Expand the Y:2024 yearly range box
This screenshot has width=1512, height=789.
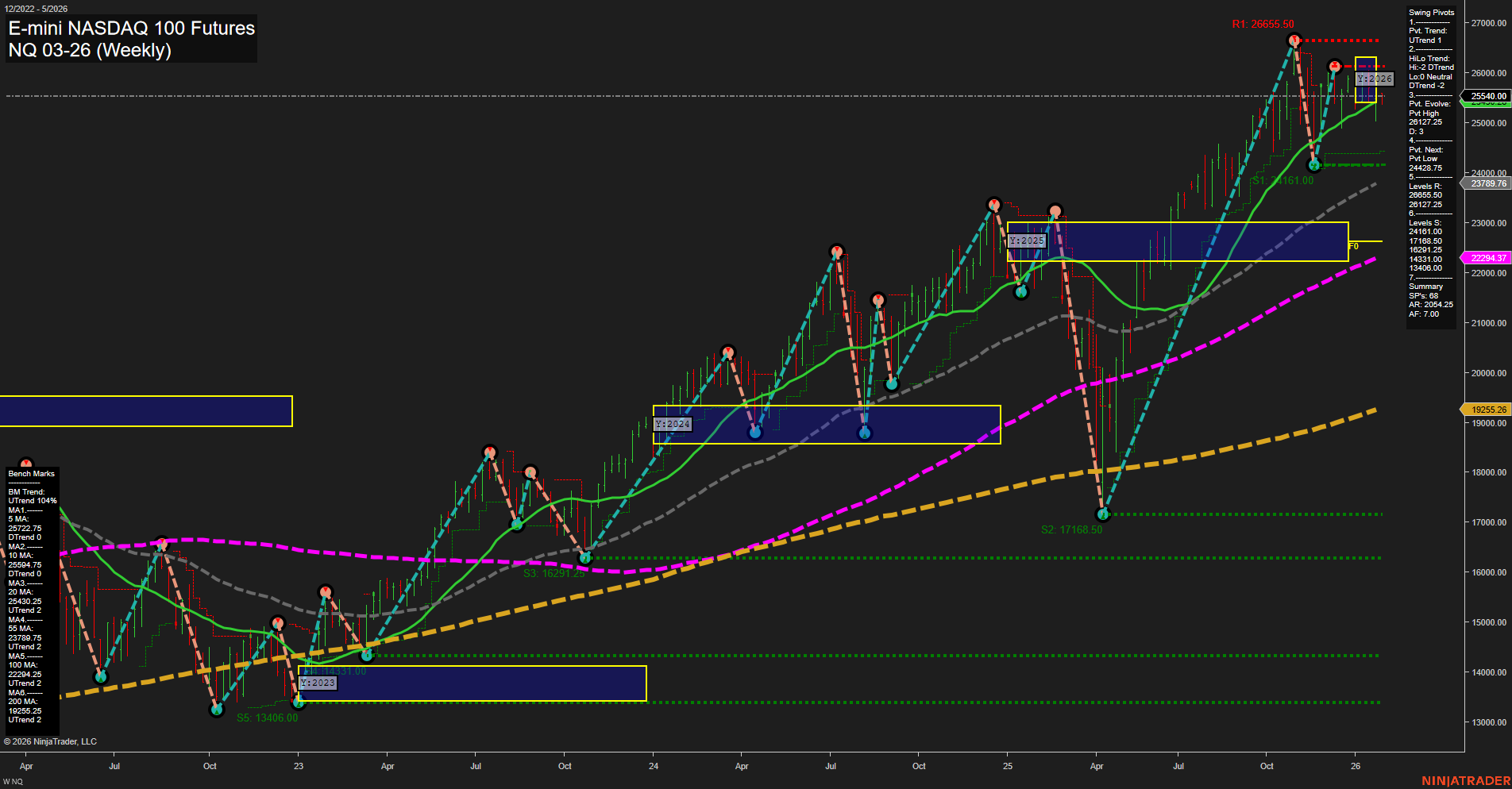(674, 424)
